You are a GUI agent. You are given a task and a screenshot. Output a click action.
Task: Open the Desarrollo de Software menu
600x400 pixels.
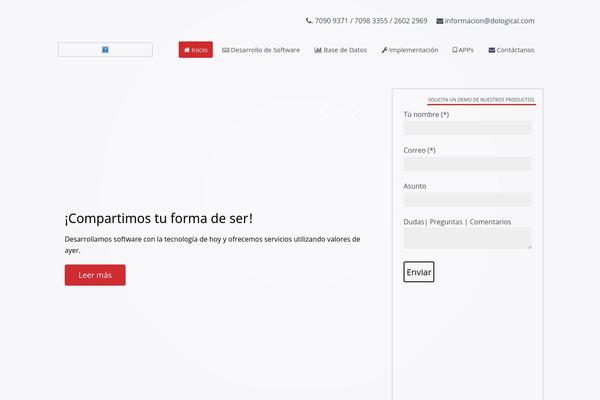click(x=261, y=50)
